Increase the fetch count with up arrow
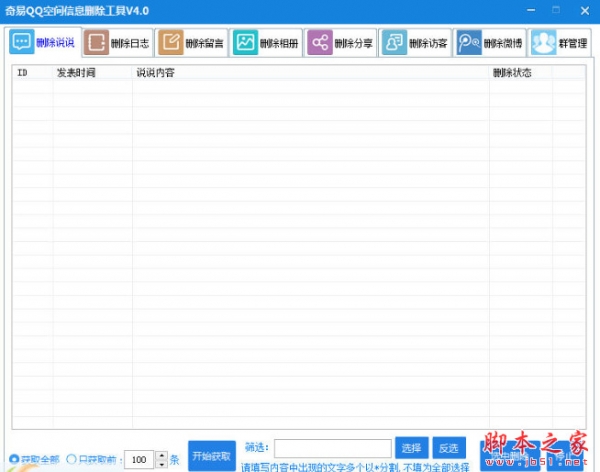The width and height of the screenshot is (600, 472). coord(161,455)
